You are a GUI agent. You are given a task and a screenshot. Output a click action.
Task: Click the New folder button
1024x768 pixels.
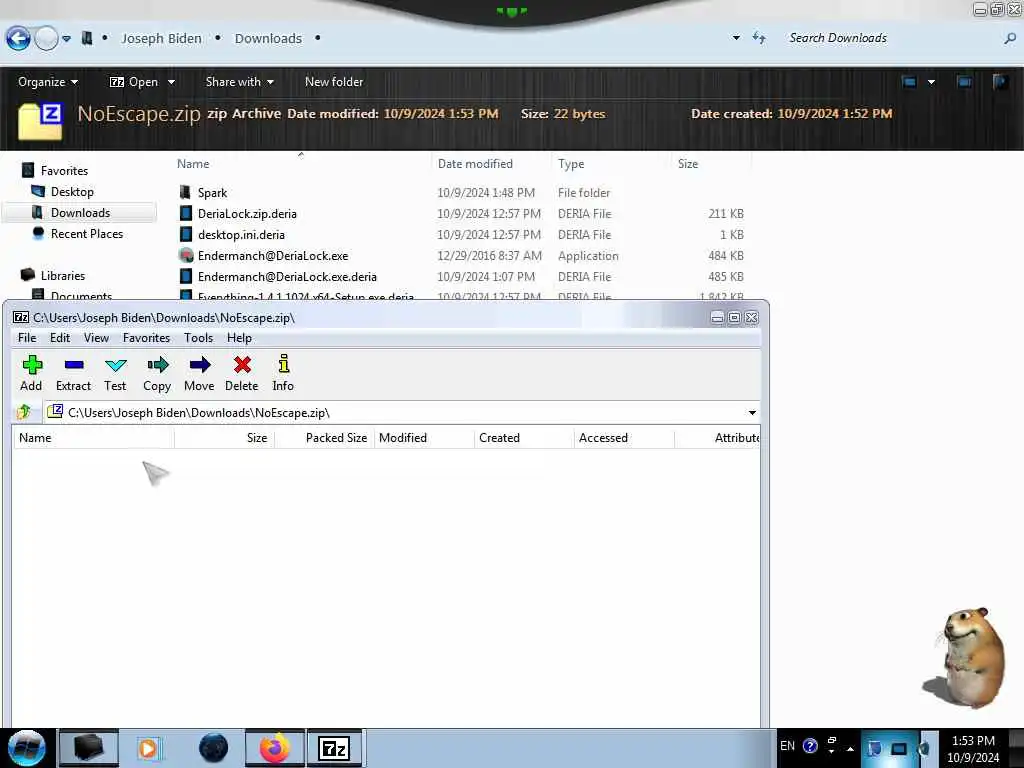click(x=334, y=82)
